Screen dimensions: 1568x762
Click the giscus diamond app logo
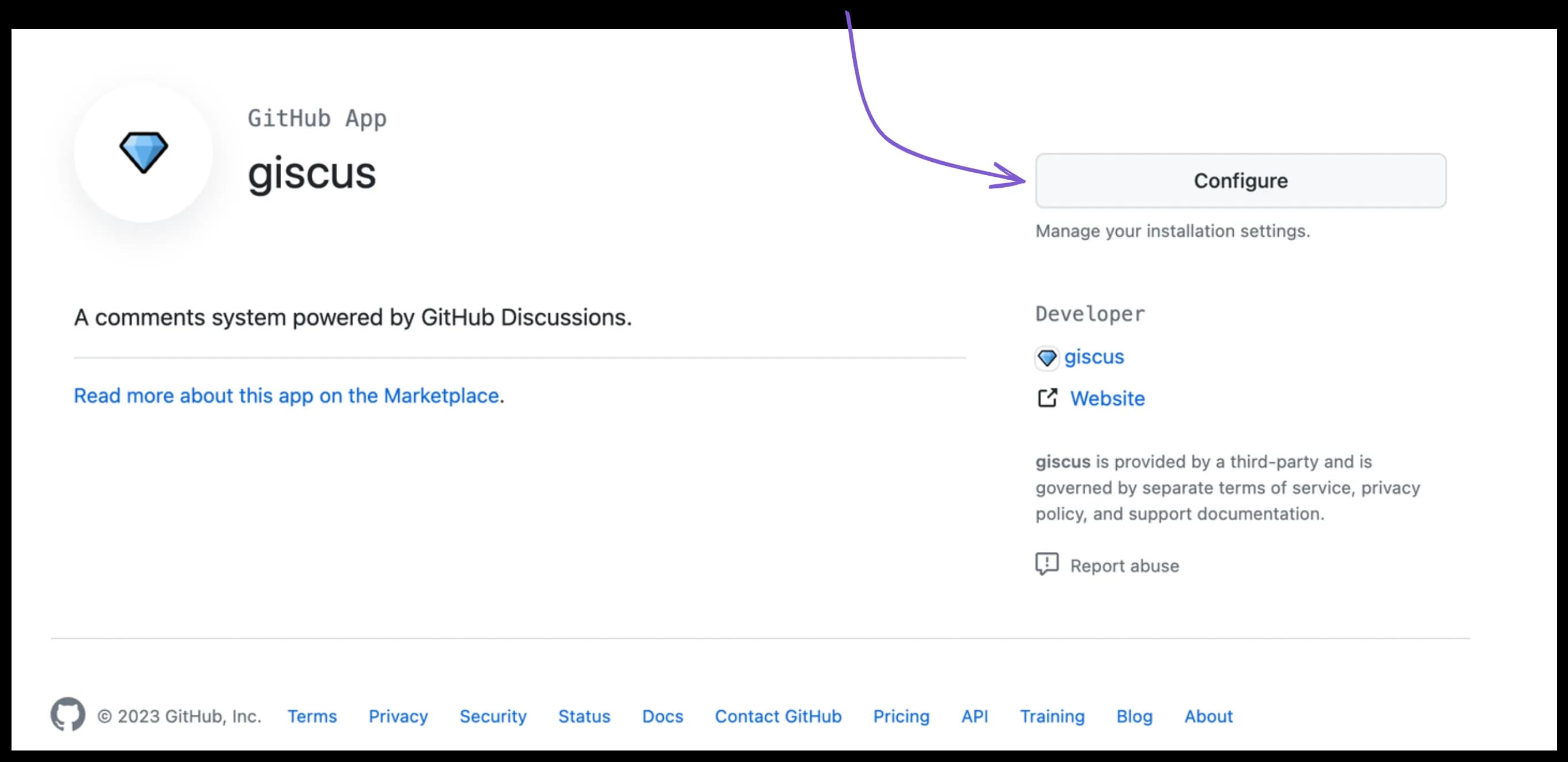click(x=143, y=152)
